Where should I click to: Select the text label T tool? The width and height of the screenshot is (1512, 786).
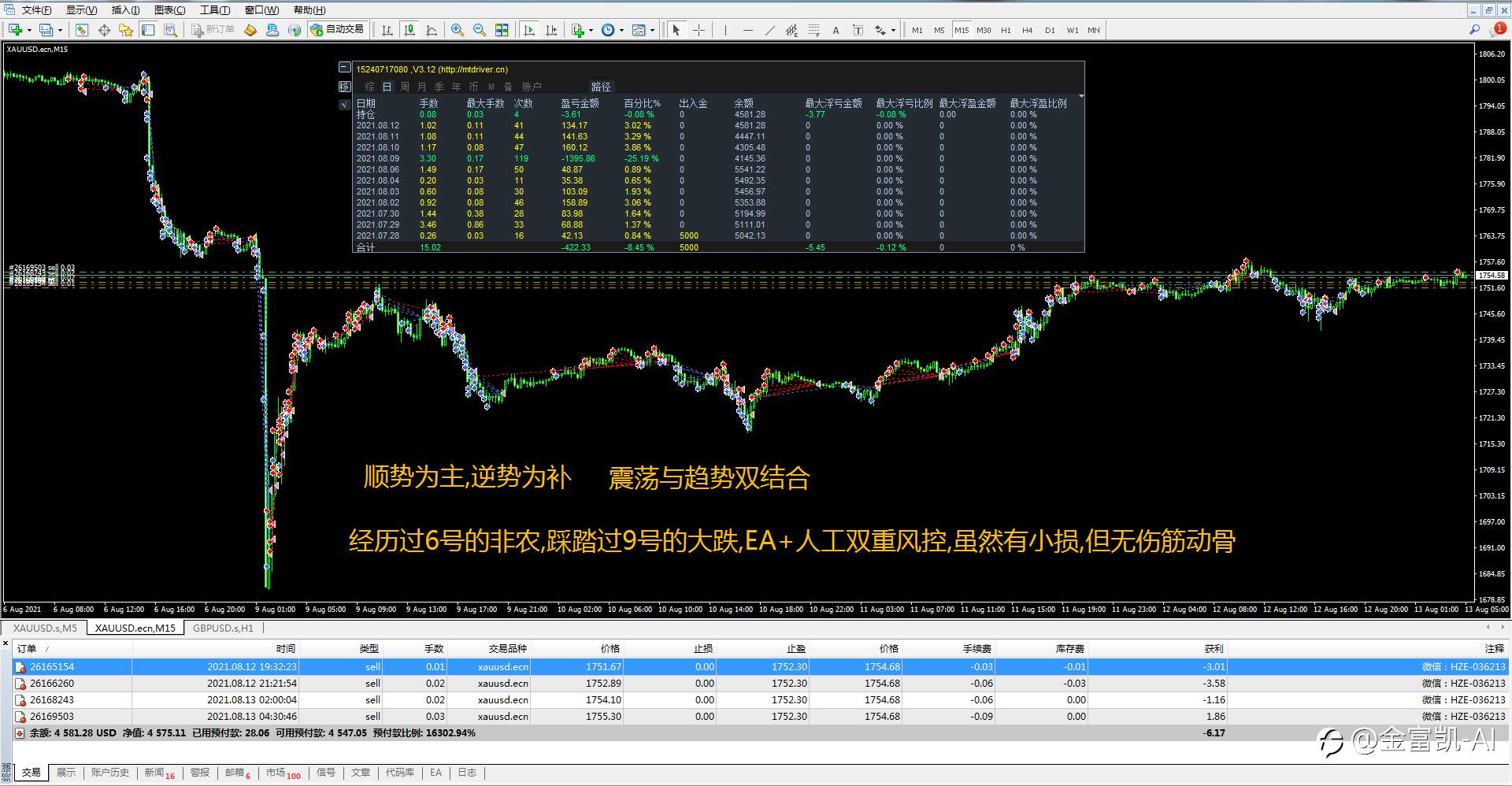click(x=858, y=30)
